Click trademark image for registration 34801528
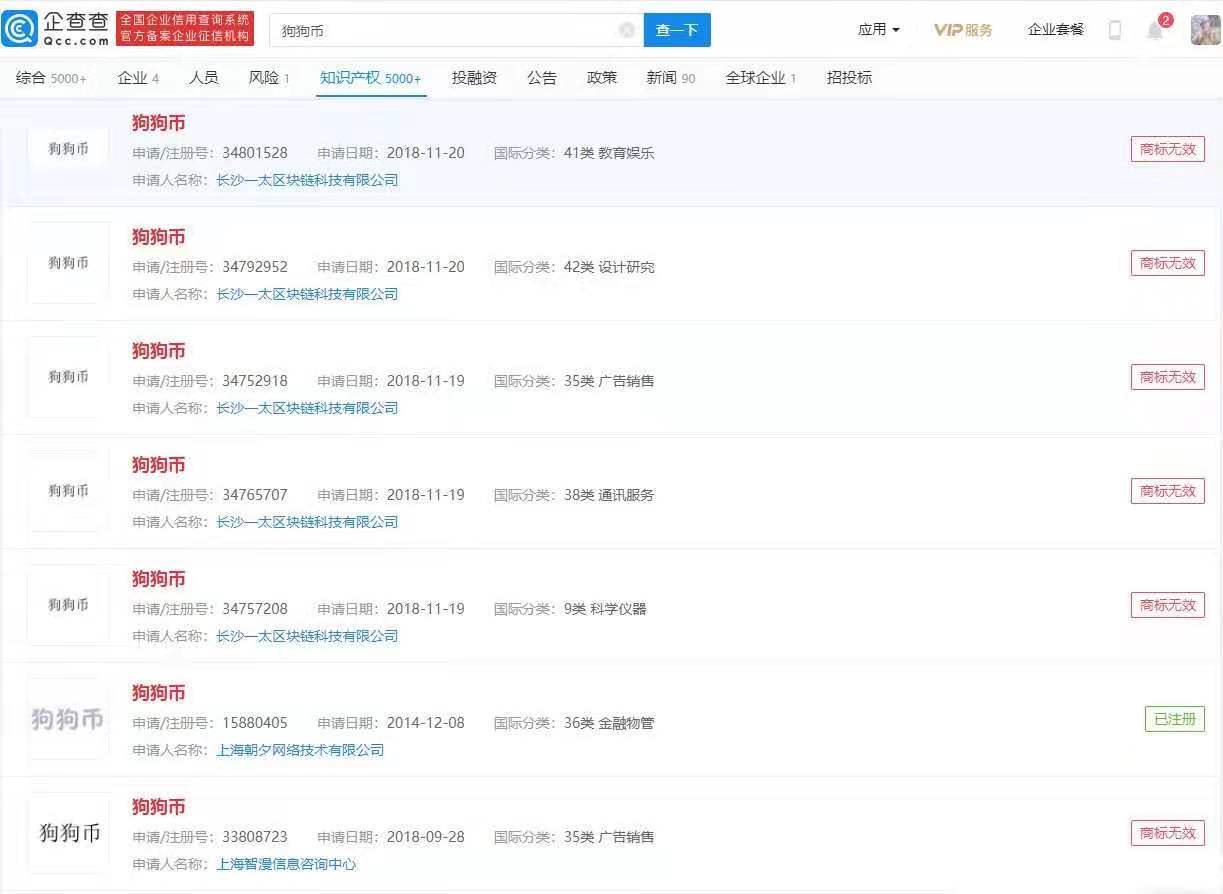Image resolution: width=1223 pixels, height=894 pixels. pos(68,149)
